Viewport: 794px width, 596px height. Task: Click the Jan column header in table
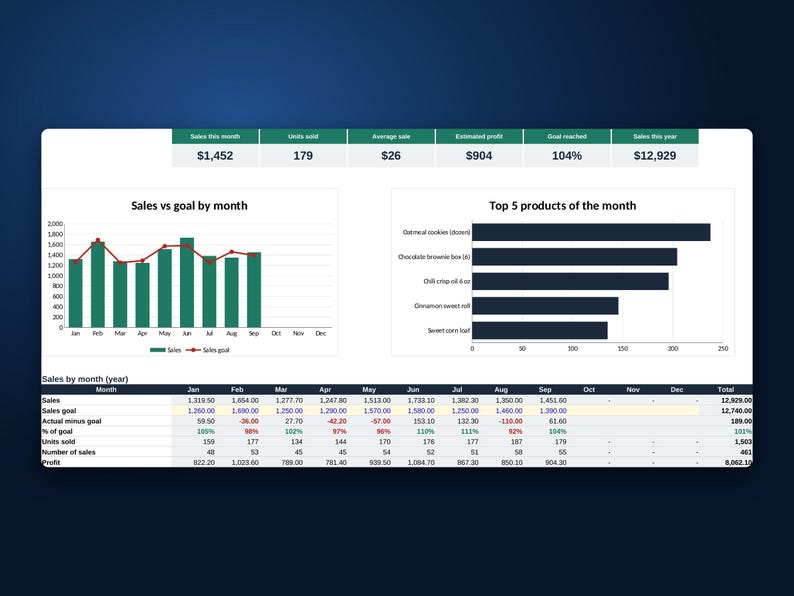click(193, 389)
